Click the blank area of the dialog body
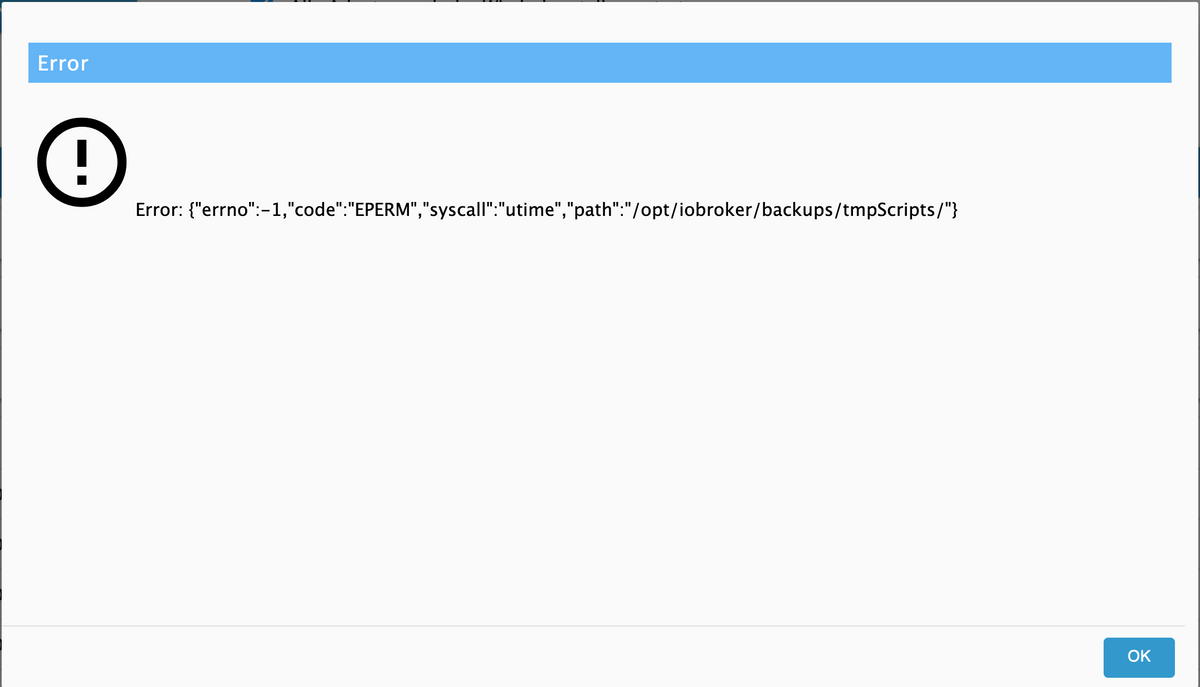Viewport: 1200px width, 687px height. [600, 420]
